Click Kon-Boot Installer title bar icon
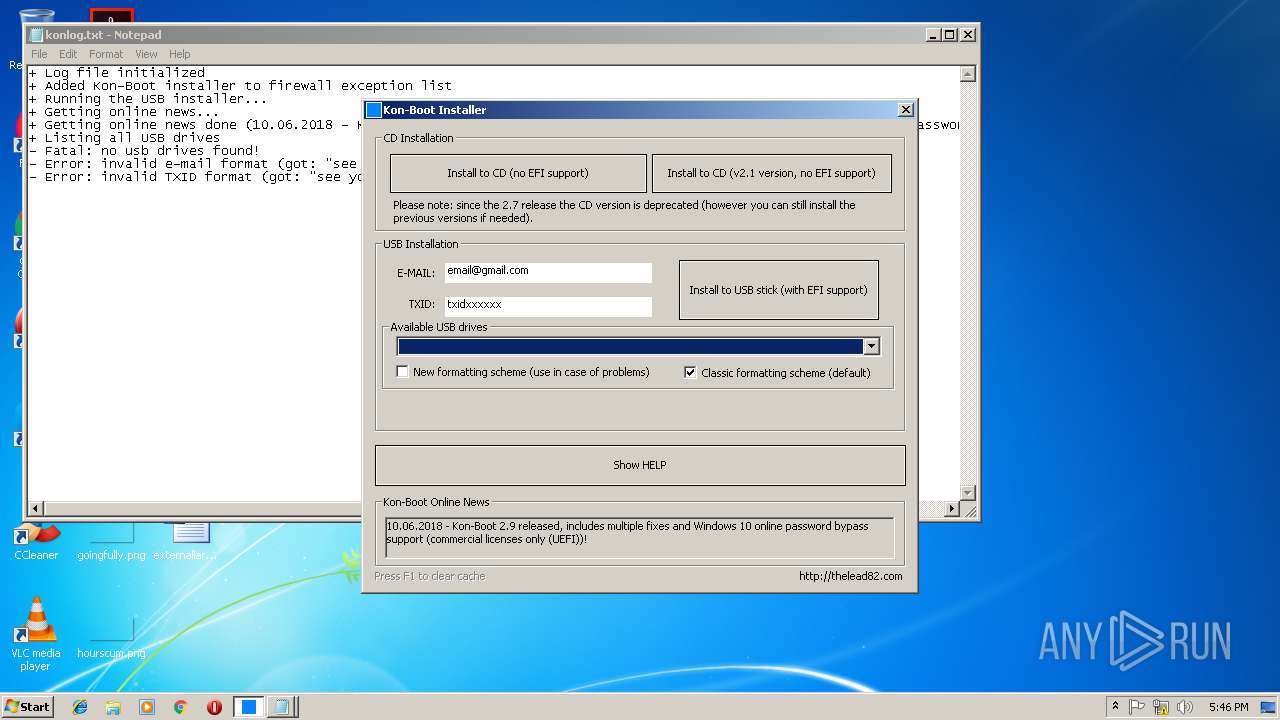This screenshot has height=720, width=1280. point(374,110)
